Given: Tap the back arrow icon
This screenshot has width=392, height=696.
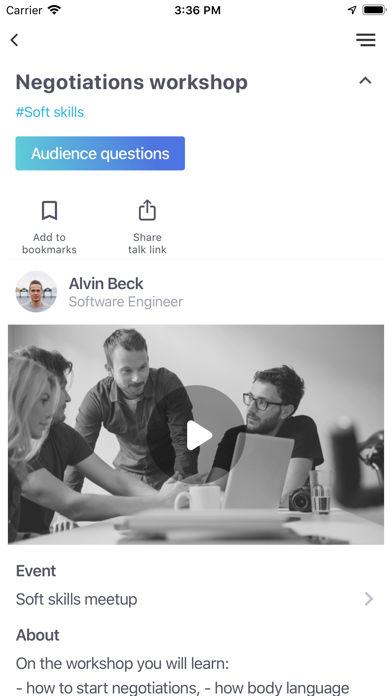Looking at the screenshot, I should (x=15, y=40).
